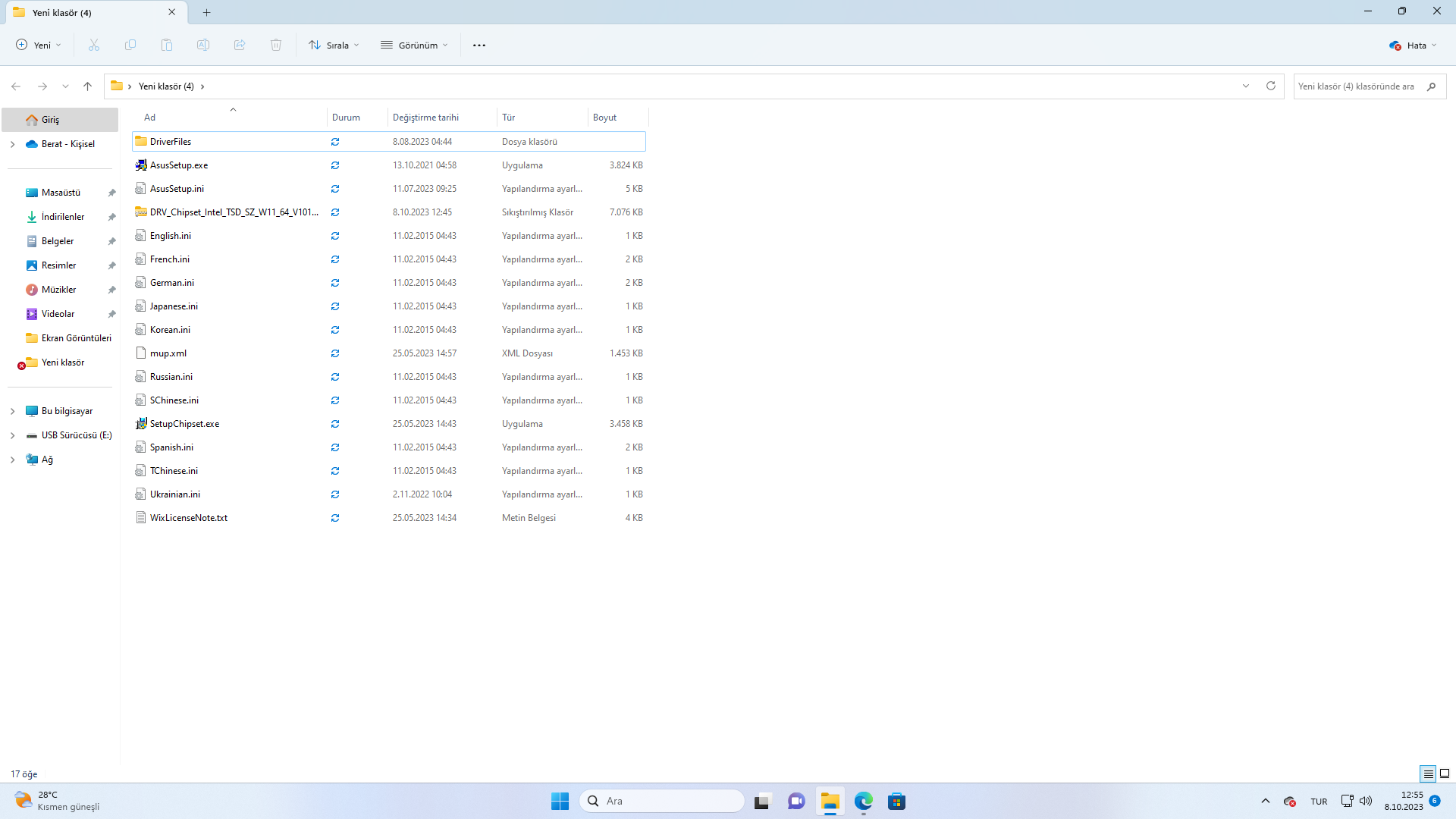The width and height of the screenshot is (1456, 819).
Task: Click the Copy toolbar icon
Action: coord(130,45)
